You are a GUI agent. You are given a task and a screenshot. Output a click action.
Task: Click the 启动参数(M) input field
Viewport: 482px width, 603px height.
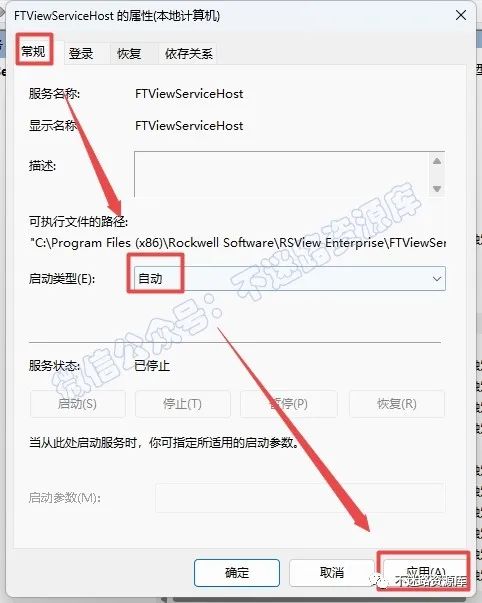[300, 498]
